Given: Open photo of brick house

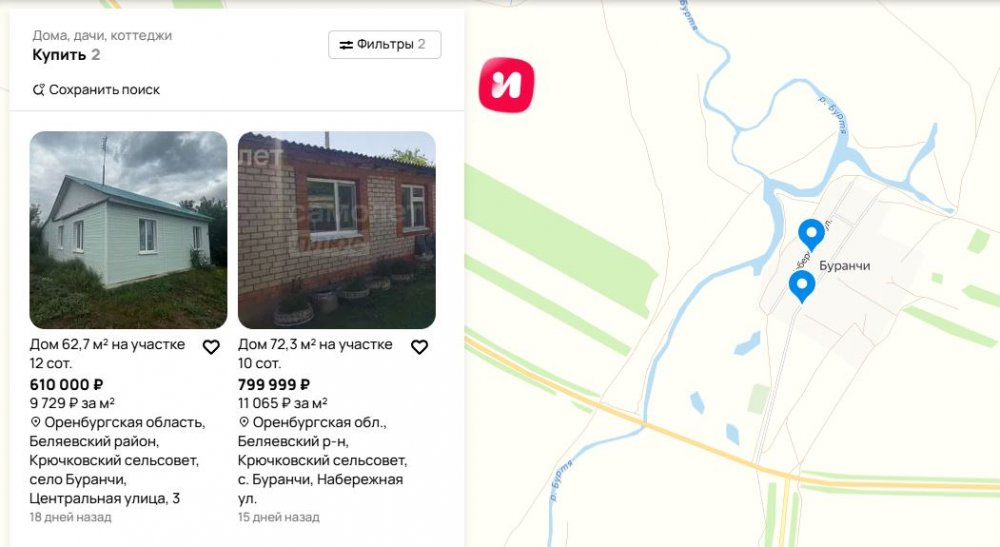Looking at the screenshot, I should click(x=337, y=230).
